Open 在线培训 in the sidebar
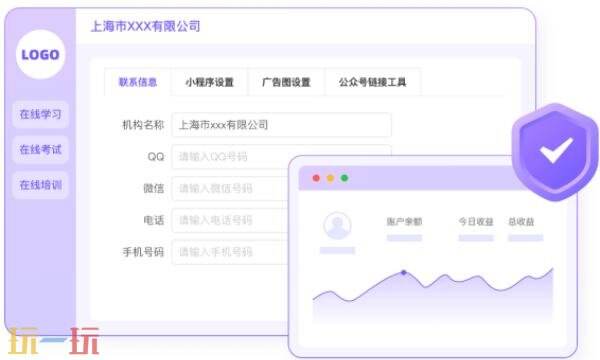The width and height of the screenshot is (600, 360). (41, 185)
